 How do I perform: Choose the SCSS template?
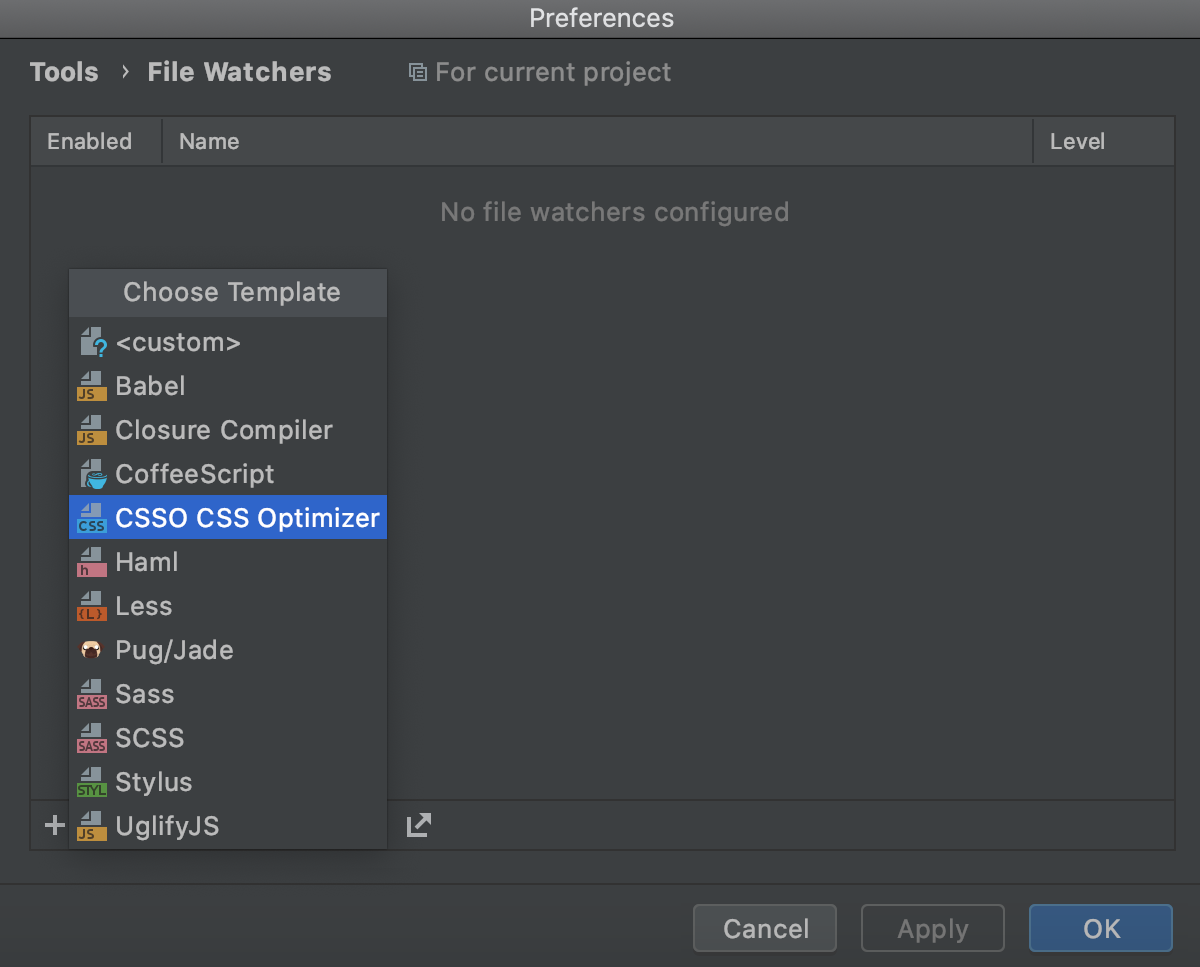coord(150,737)
